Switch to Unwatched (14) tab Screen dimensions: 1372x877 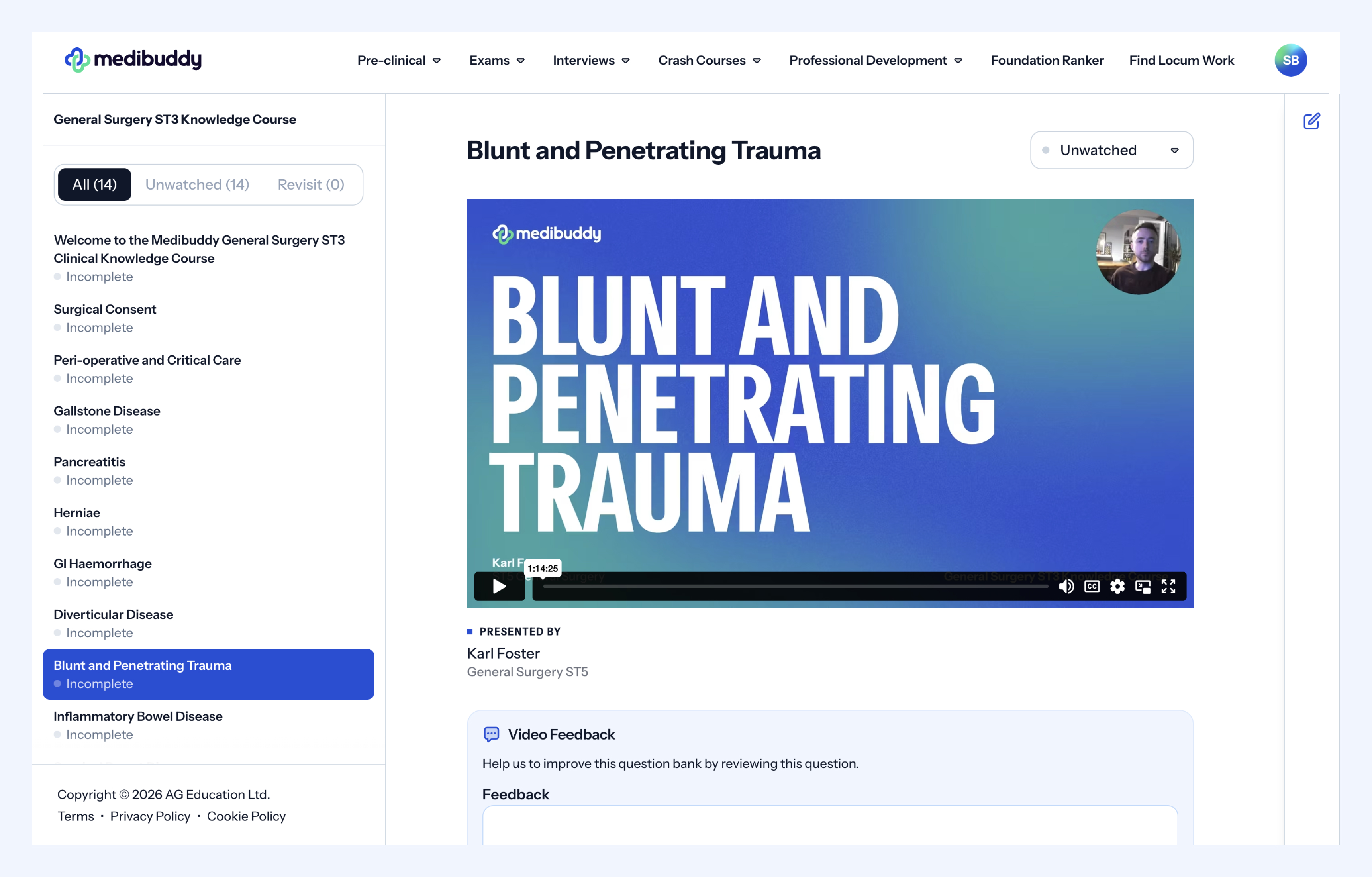click(x=197, y=184)
